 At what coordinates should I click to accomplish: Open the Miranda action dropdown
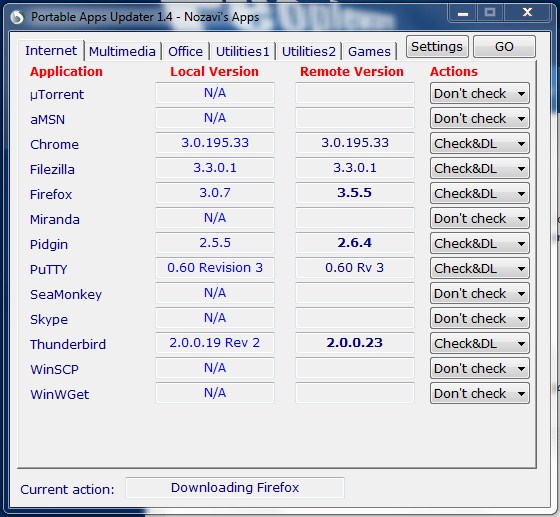point(480,219)
